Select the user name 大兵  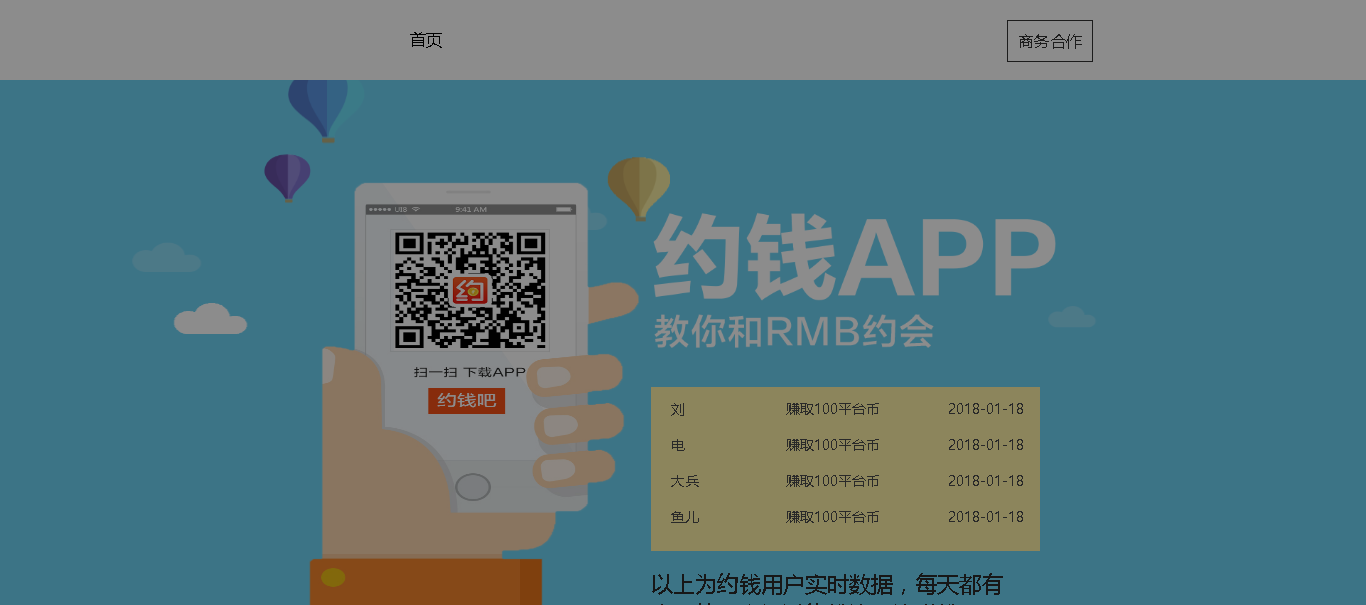coord(685,481)
